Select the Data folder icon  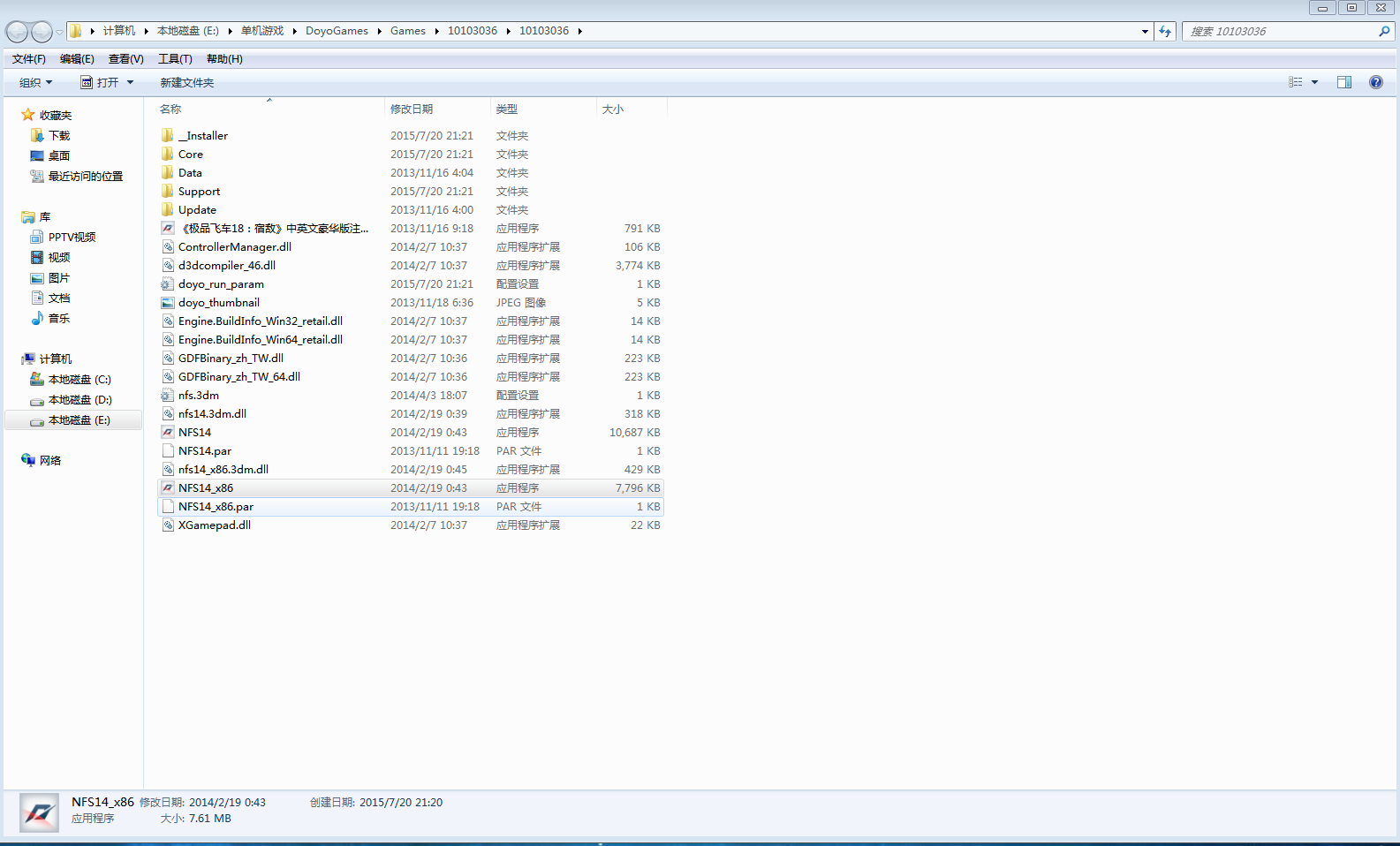click(x=168, y=172)
